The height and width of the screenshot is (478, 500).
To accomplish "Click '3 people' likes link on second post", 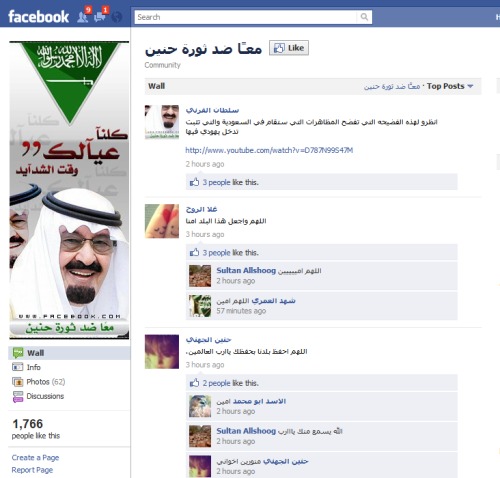I will click(x=216, y=253).
